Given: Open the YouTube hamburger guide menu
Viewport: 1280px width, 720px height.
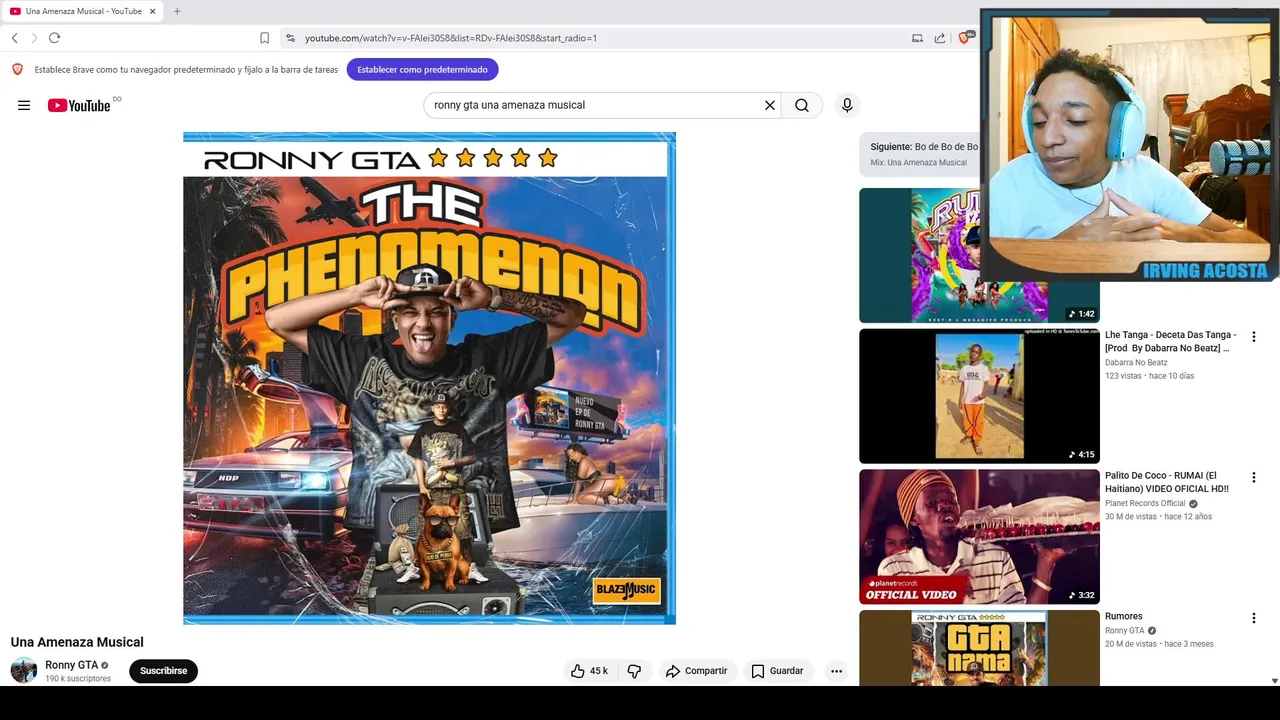Looking at the screenshot, I should [24, 105].
